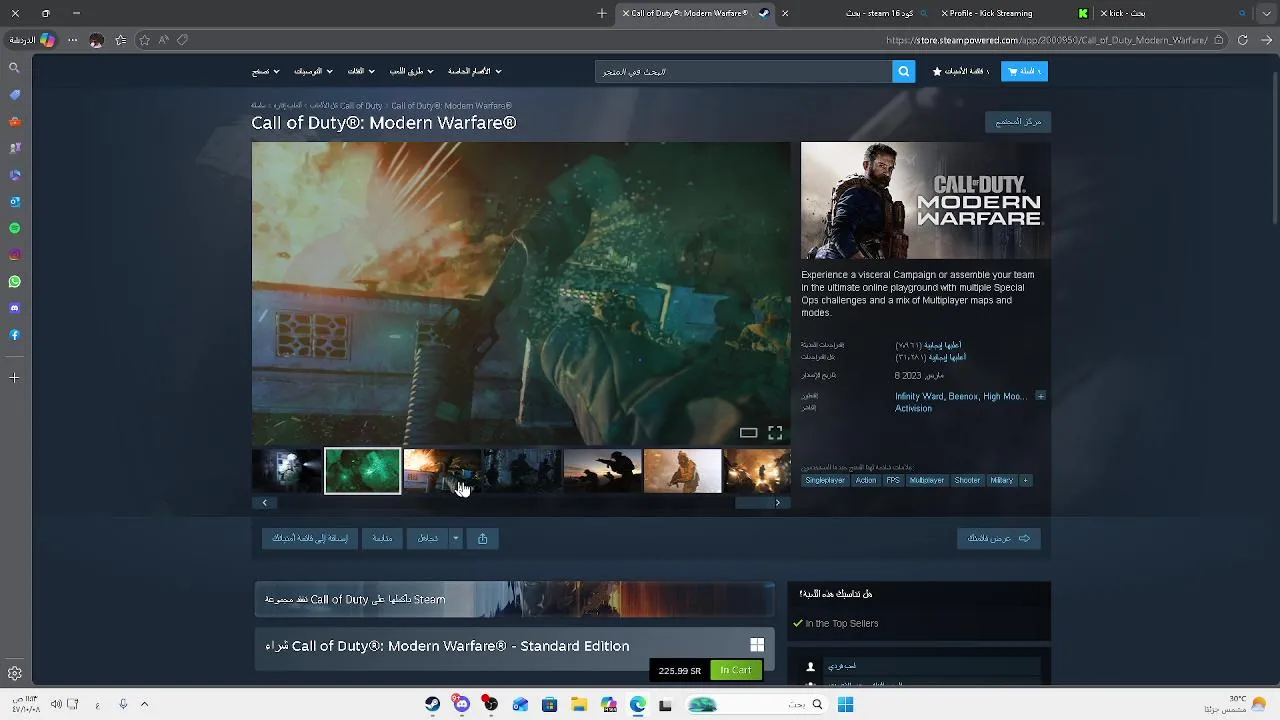
Task: Click the Military tag
Action: (1002, 480)
